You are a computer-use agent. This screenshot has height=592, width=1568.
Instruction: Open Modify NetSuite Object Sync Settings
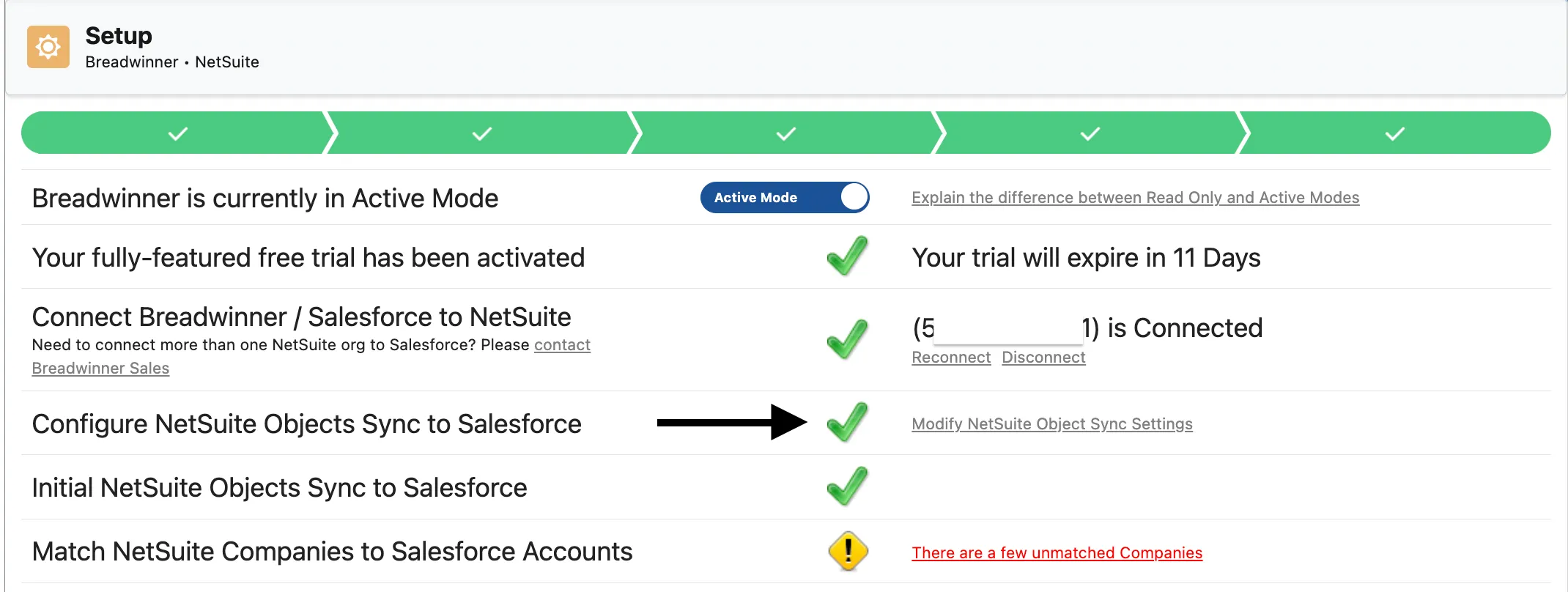(1052, 424)
